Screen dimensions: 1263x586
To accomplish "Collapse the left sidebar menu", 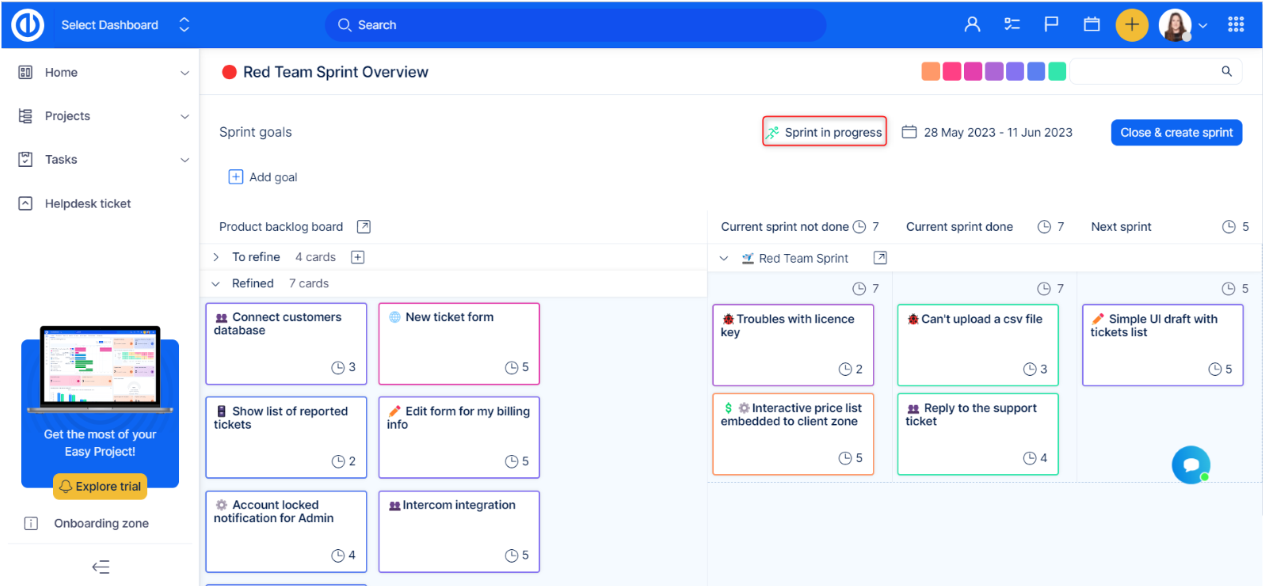I will tap(100, 567).
